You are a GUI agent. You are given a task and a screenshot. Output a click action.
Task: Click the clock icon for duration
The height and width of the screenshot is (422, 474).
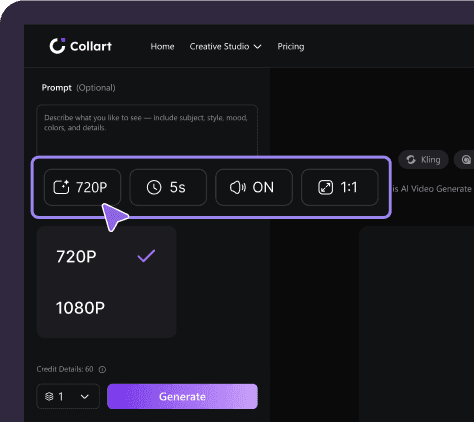(x=154, y=187)
